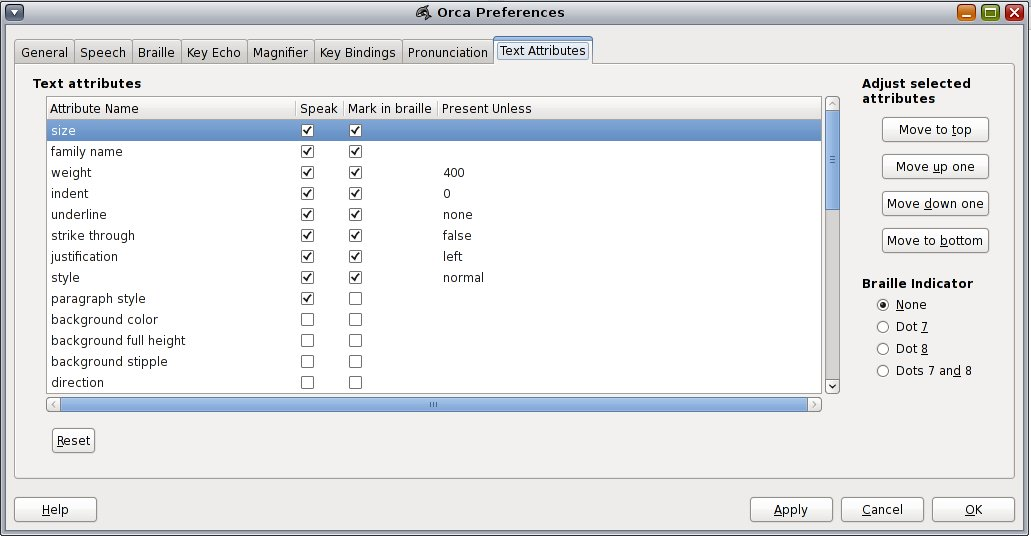This screenshot has height=536, width=1031.
Task: Click Present Unless column header
Action: (629, 109)
